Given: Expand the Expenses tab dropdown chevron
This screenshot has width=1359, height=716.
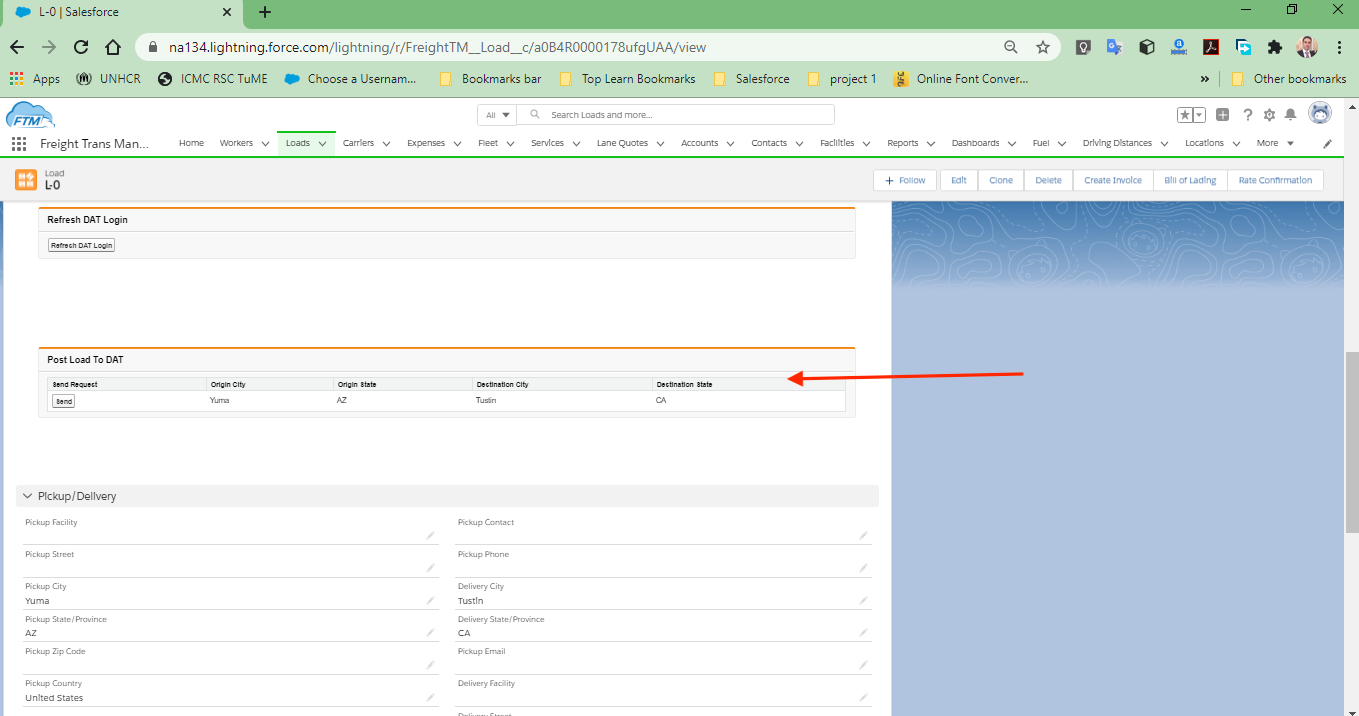Looking at the screenshot, I should click(x=457, y=144).
